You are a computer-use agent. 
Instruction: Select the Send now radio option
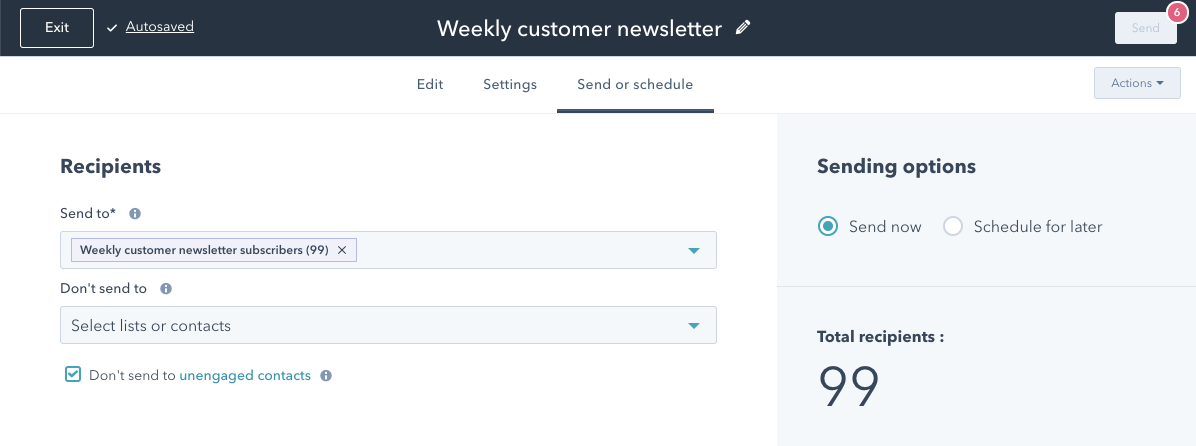tap(827, 226)
